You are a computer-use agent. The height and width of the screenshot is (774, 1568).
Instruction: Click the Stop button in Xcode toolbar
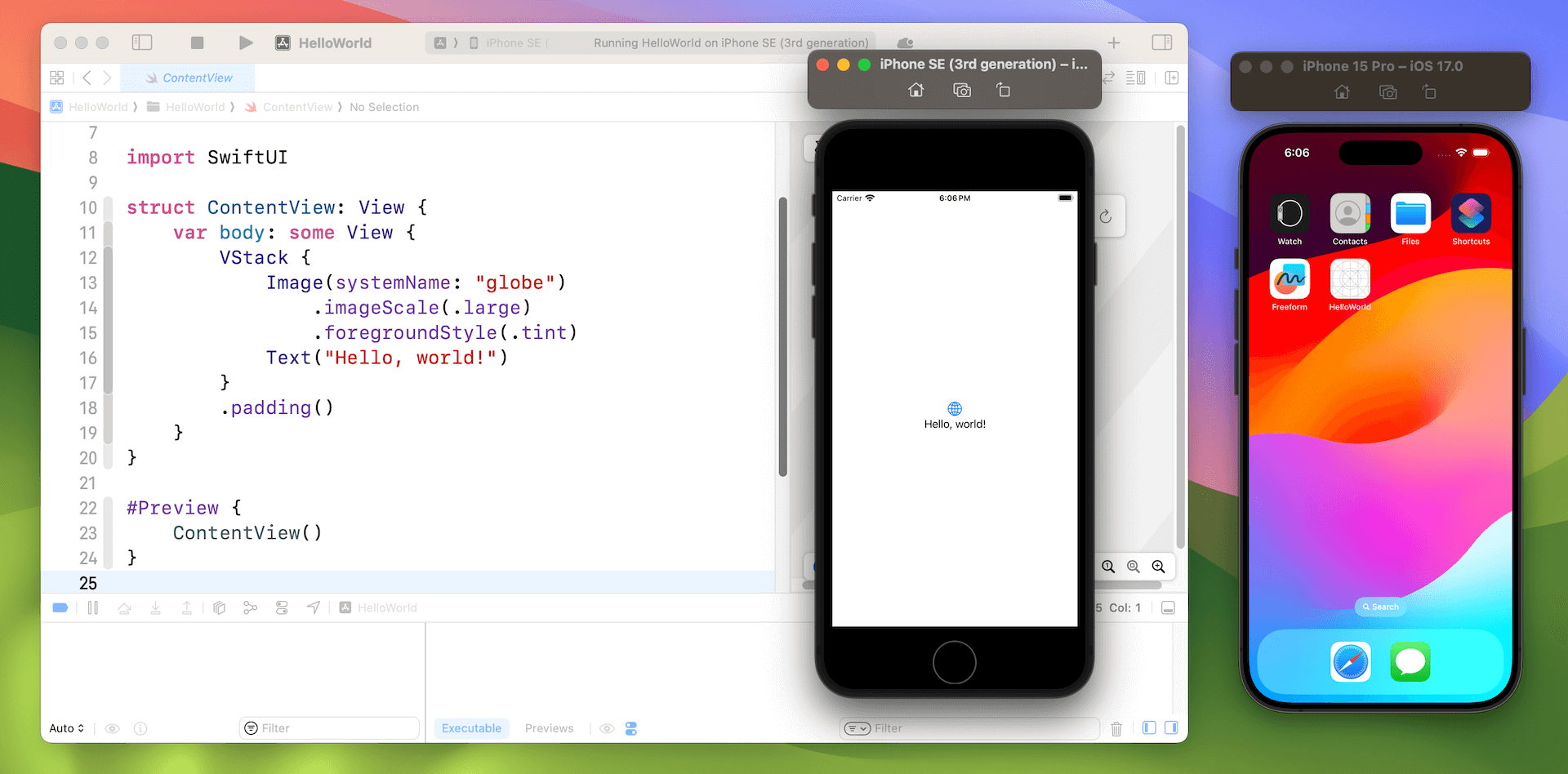click(x=197, y=42)
